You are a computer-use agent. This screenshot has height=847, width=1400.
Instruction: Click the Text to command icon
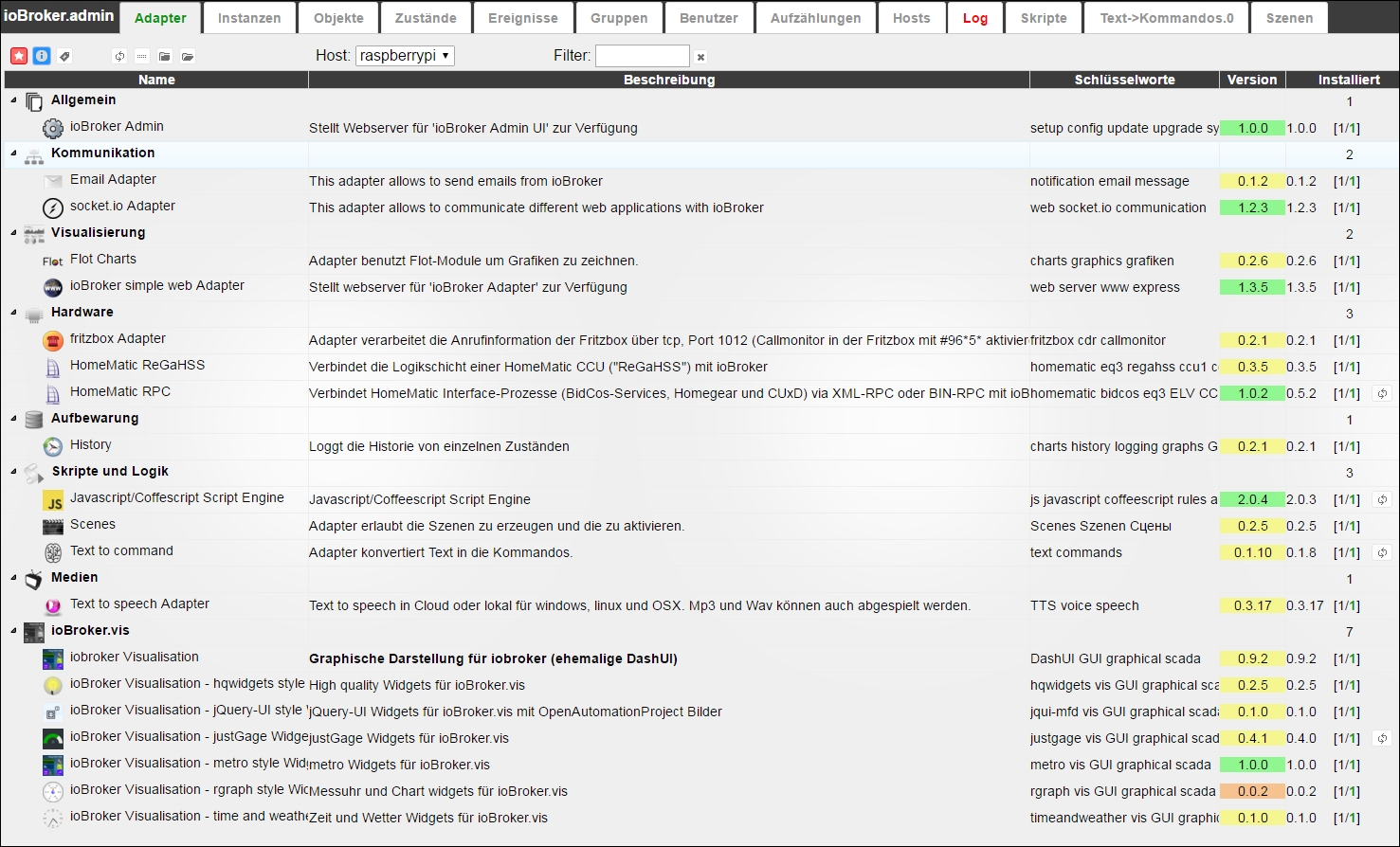click(x=53, y=552)
